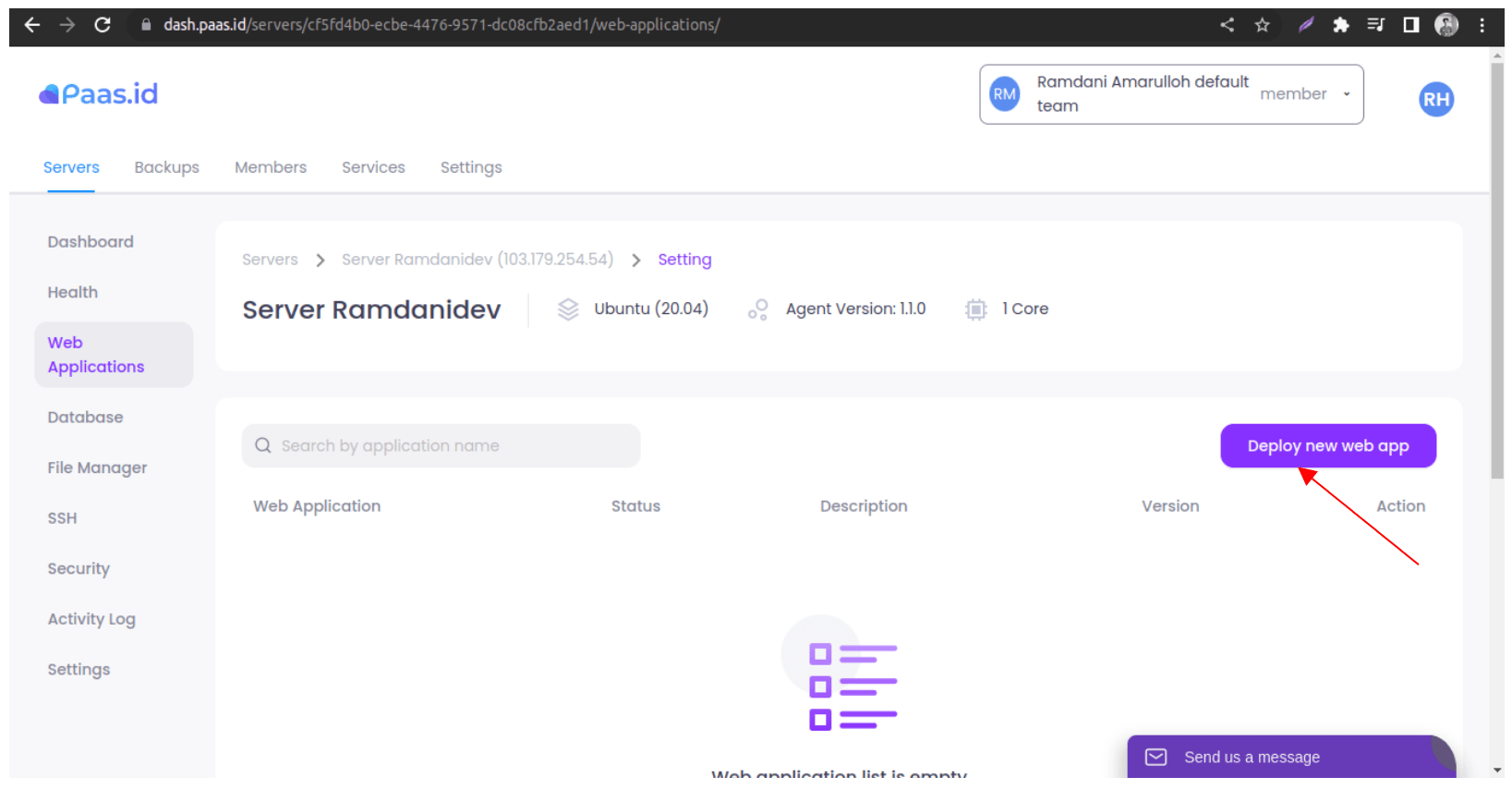
Task: Open the RH user avatar menu
Action: 1435,100
